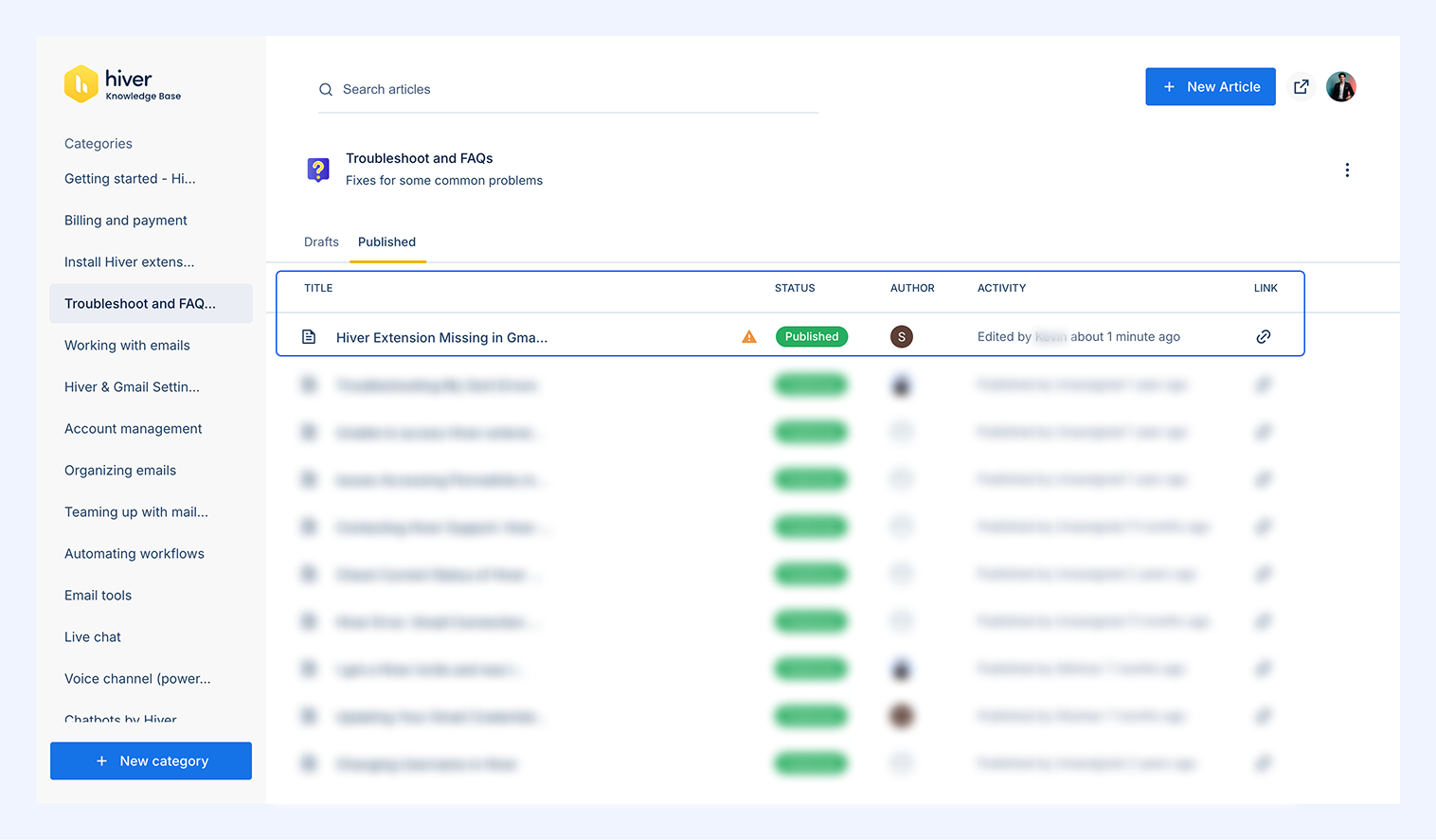The height and width of the screenshot is (840, 1436).
Task: Select the Published tab
Action: pos(386,242)
